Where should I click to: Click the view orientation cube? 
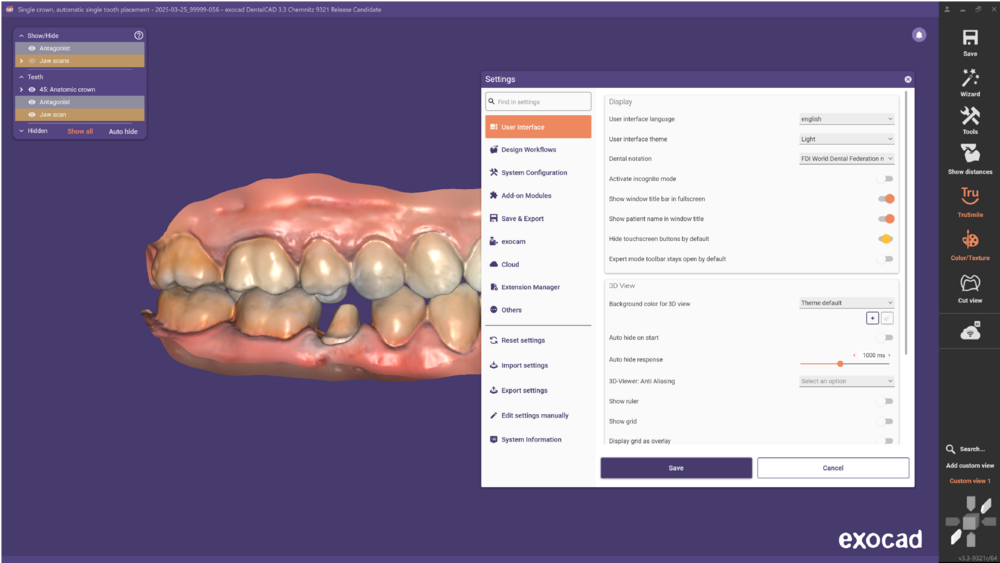tap(970, 522)
